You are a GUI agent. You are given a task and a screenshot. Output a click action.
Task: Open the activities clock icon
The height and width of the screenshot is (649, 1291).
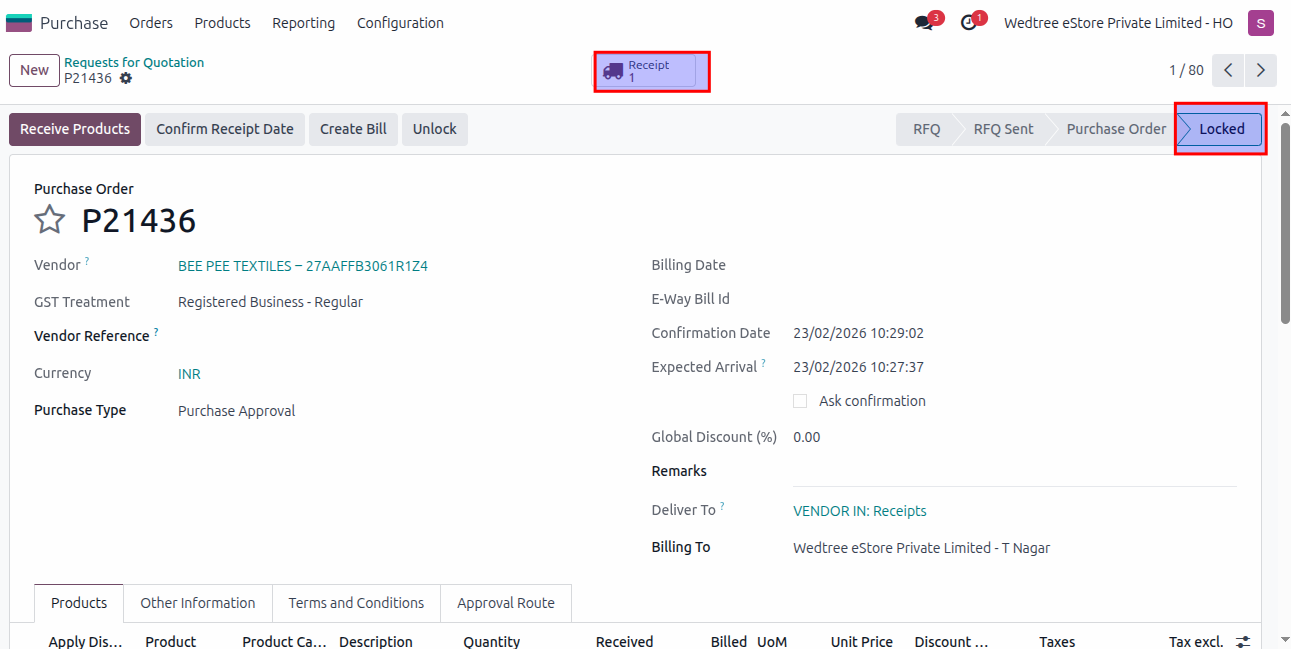click(x=968, y=23)
